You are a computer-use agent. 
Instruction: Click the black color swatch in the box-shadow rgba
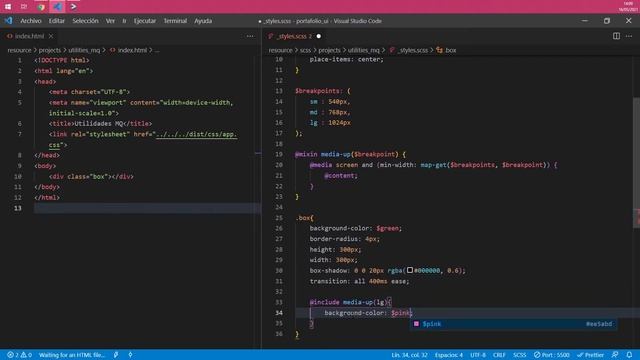pyautogui.click(x=410, y=270)
